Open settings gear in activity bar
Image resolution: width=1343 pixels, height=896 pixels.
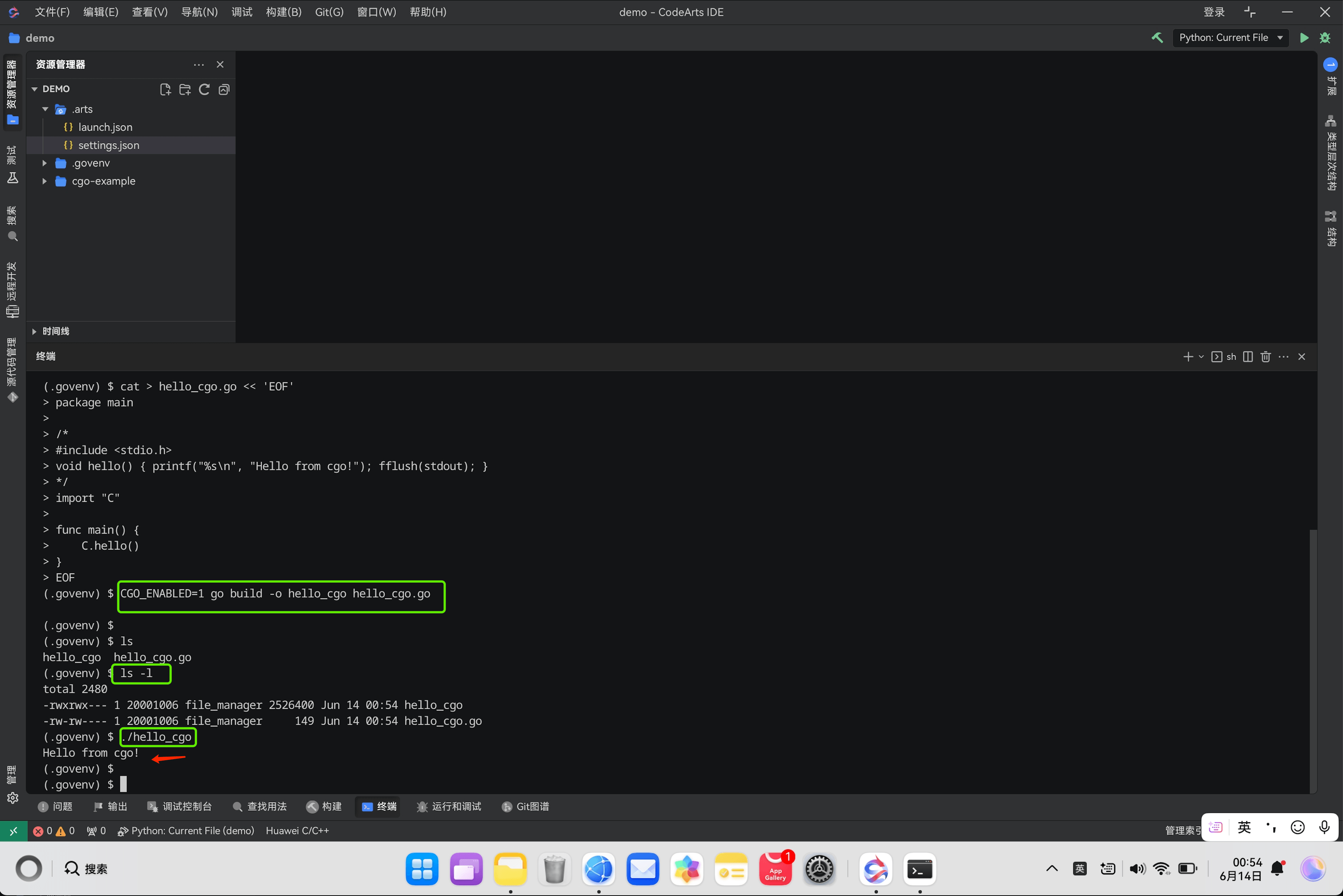[x=12, y=798]
